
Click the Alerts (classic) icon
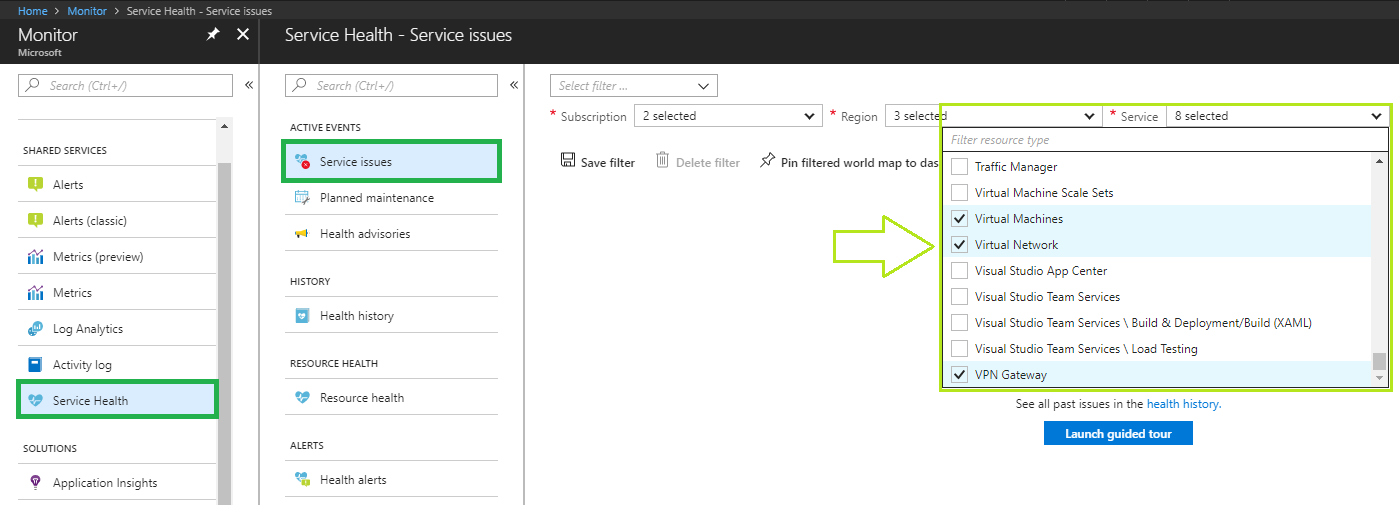point(36,221)
